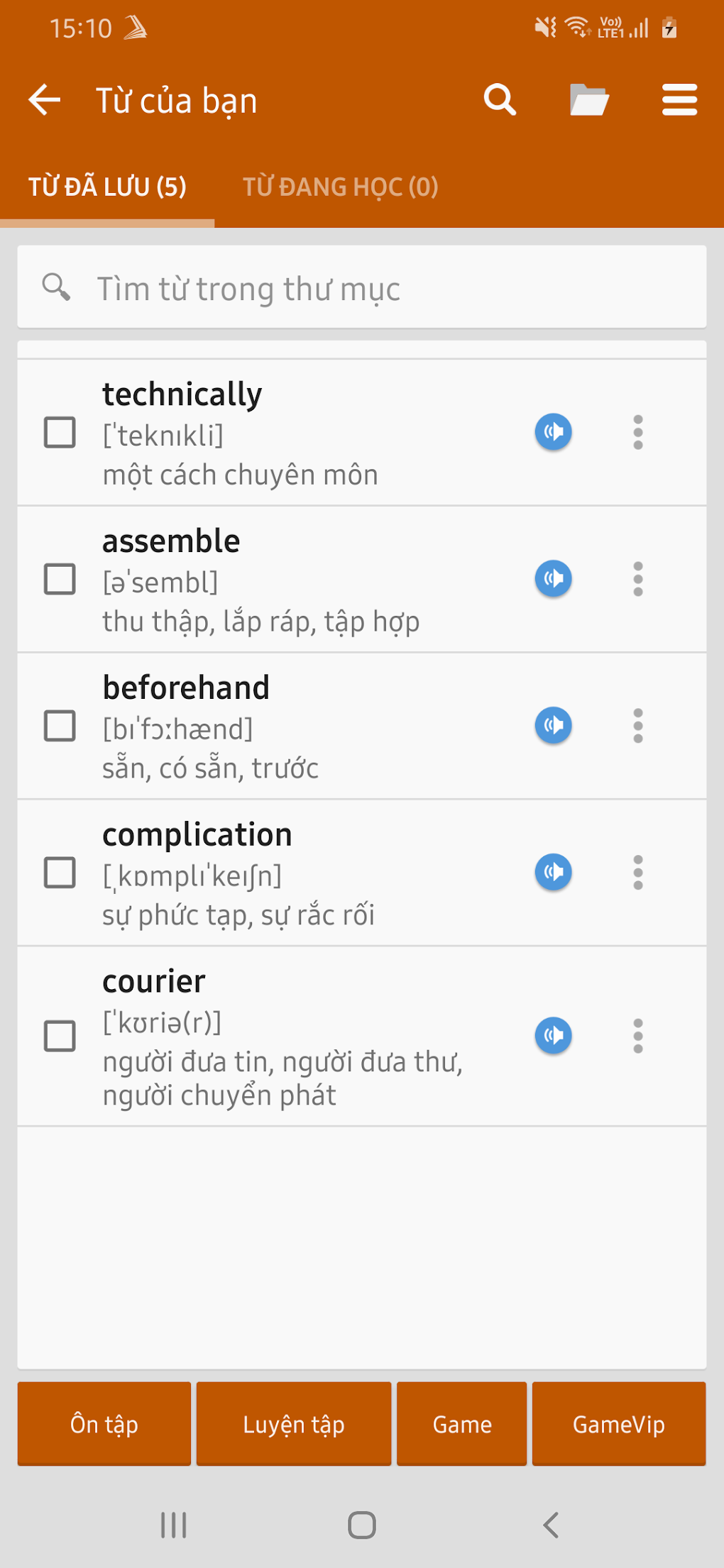The image size is (724, 1568).
Task: Play pronunciation for beforehand
Action: [553, 725]
